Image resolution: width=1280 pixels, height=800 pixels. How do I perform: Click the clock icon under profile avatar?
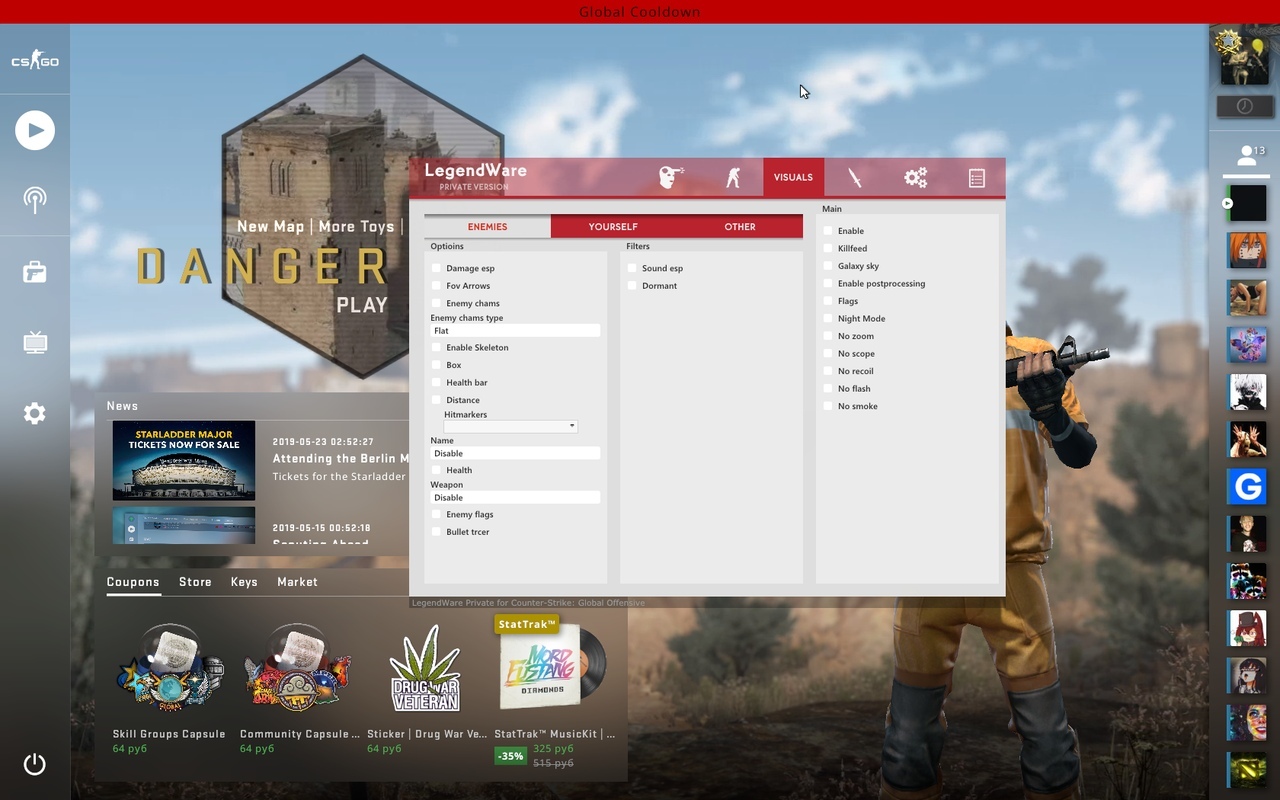[1245, 106]
